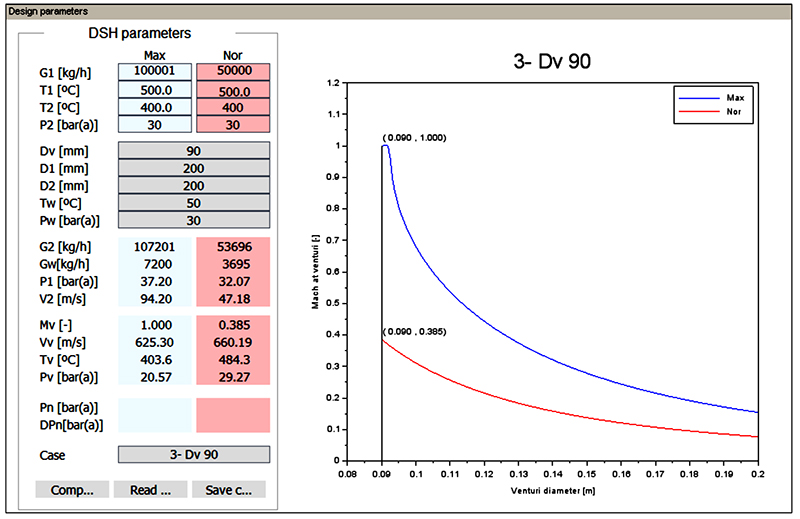Select the T2 Max input field
The height and width of the screenshot is (519, 800).
(x=155, y=107)
